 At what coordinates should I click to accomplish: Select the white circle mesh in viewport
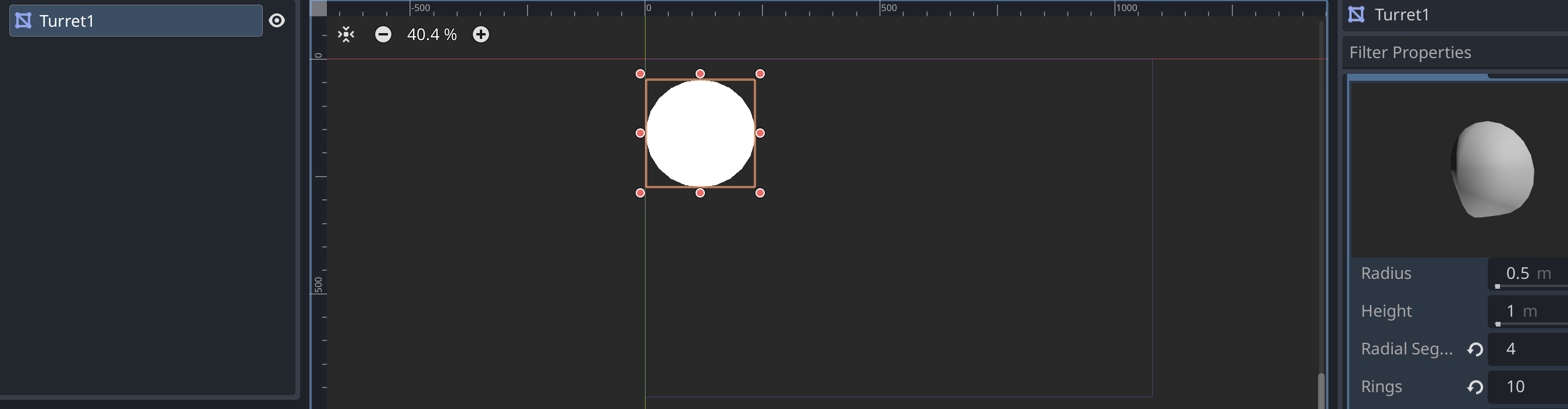coord(700,133)
